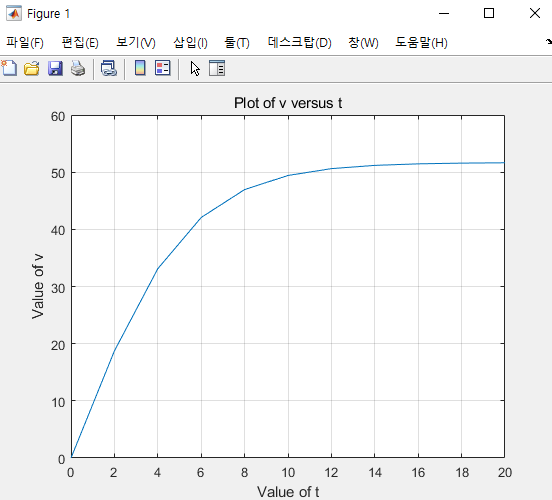The image size is (552, 500).
Task: Open the 삽입(I) menu
Action: tap(190, 43)
